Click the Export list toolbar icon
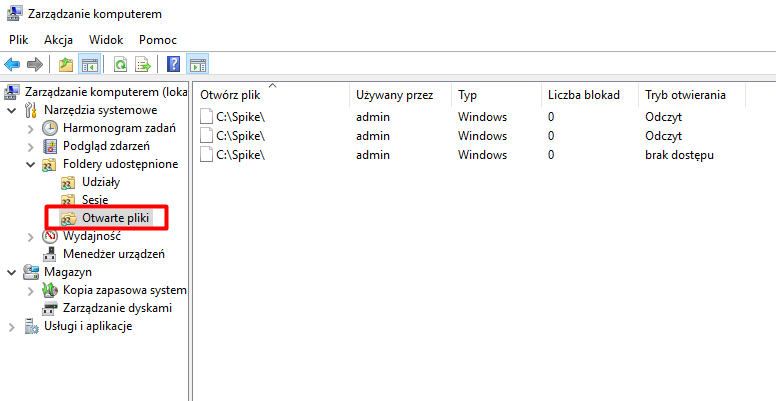 (x=143, y=65)
